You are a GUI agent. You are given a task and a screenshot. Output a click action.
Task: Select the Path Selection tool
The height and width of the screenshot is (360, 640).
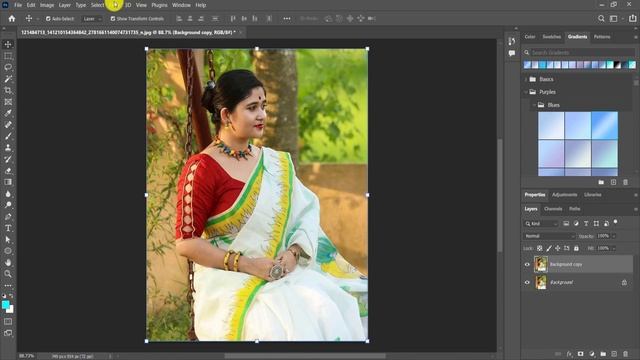(8, 240)
